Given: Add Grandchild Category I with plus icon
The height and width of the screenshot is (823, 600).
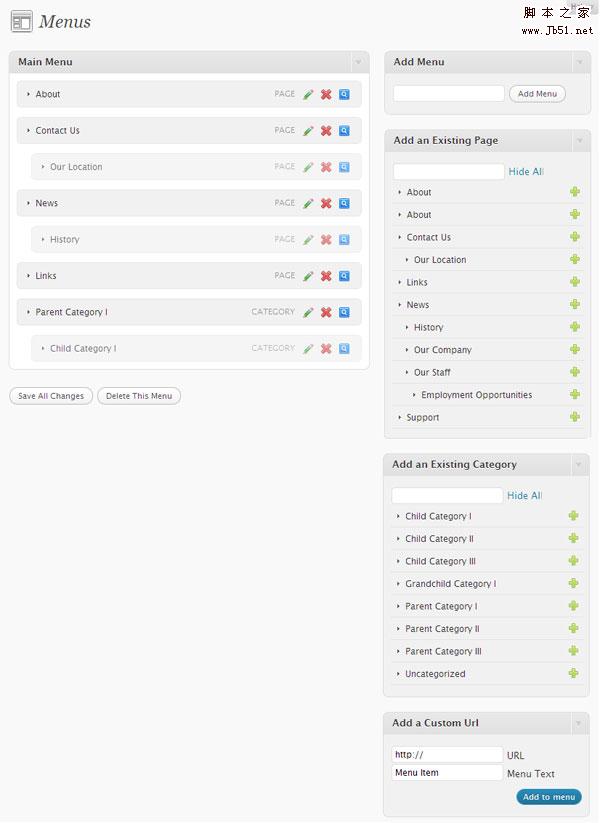Looking at the screenshot, I should 574,584.
